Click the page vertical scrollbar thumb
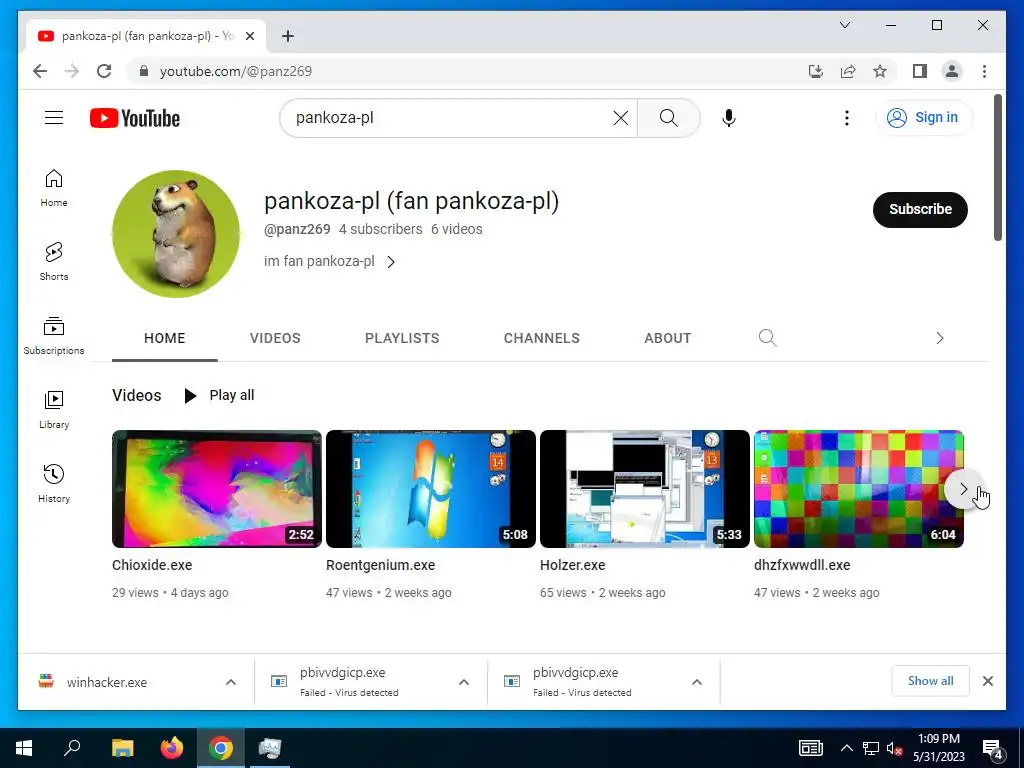 997,168
